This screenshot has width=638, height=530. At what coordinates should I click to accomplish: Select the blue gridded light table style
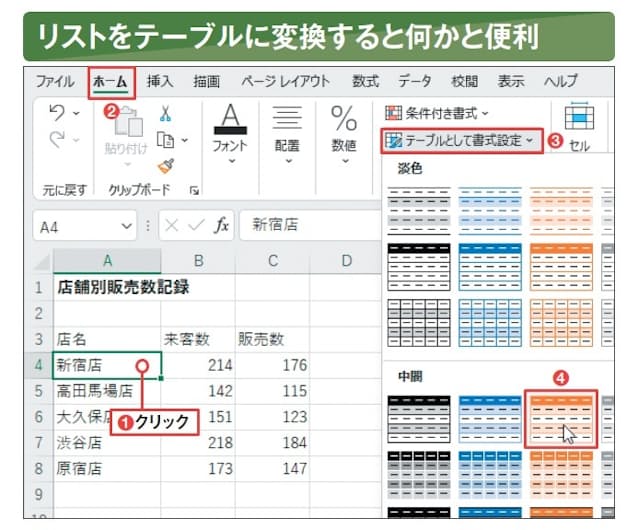490,323
